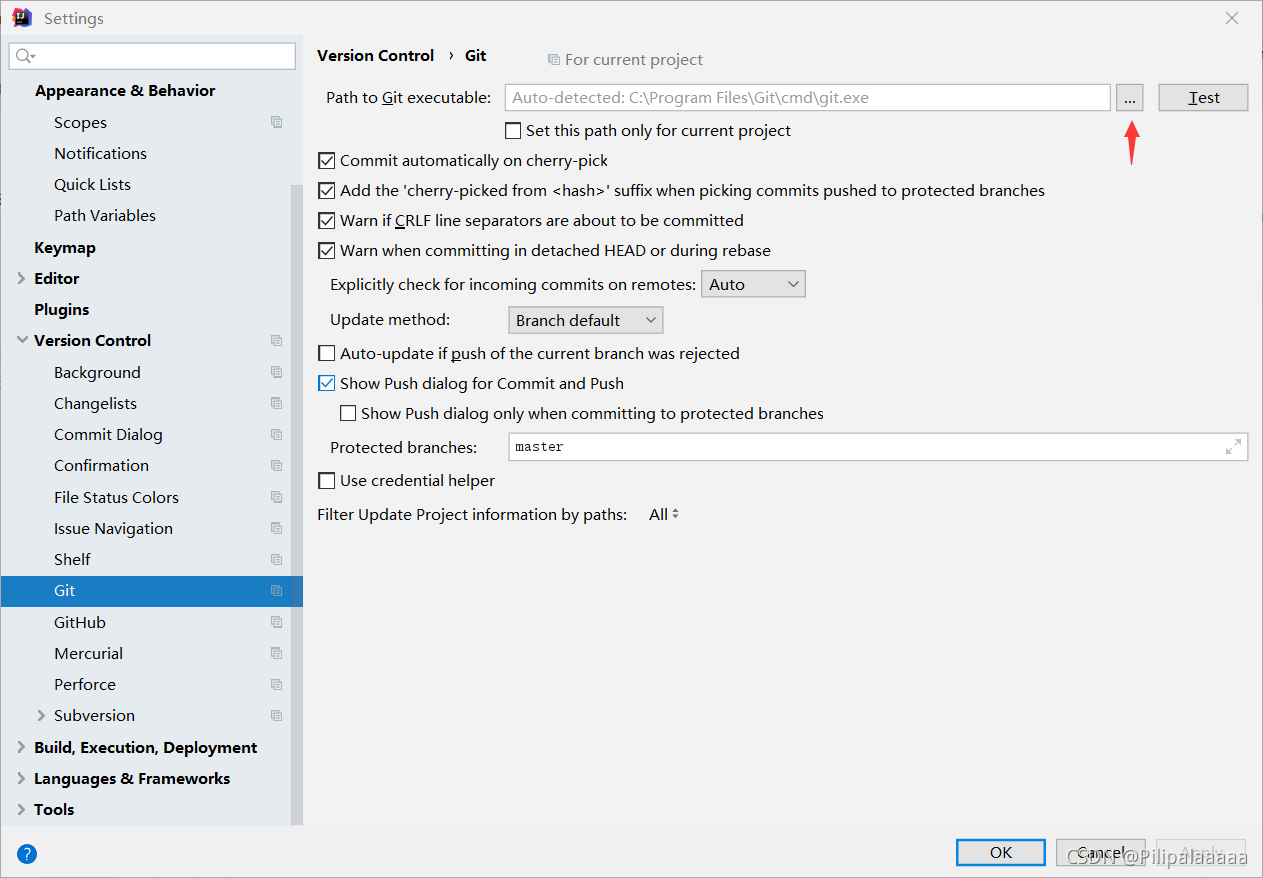
Task: Focus the settings search box
Action: pyautogui.click(x=152, y=56)
